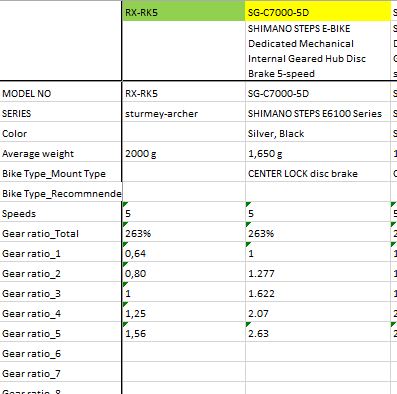Select the yellow SG-C7000-5D header cell
The image size is (397, 394).
318,13
